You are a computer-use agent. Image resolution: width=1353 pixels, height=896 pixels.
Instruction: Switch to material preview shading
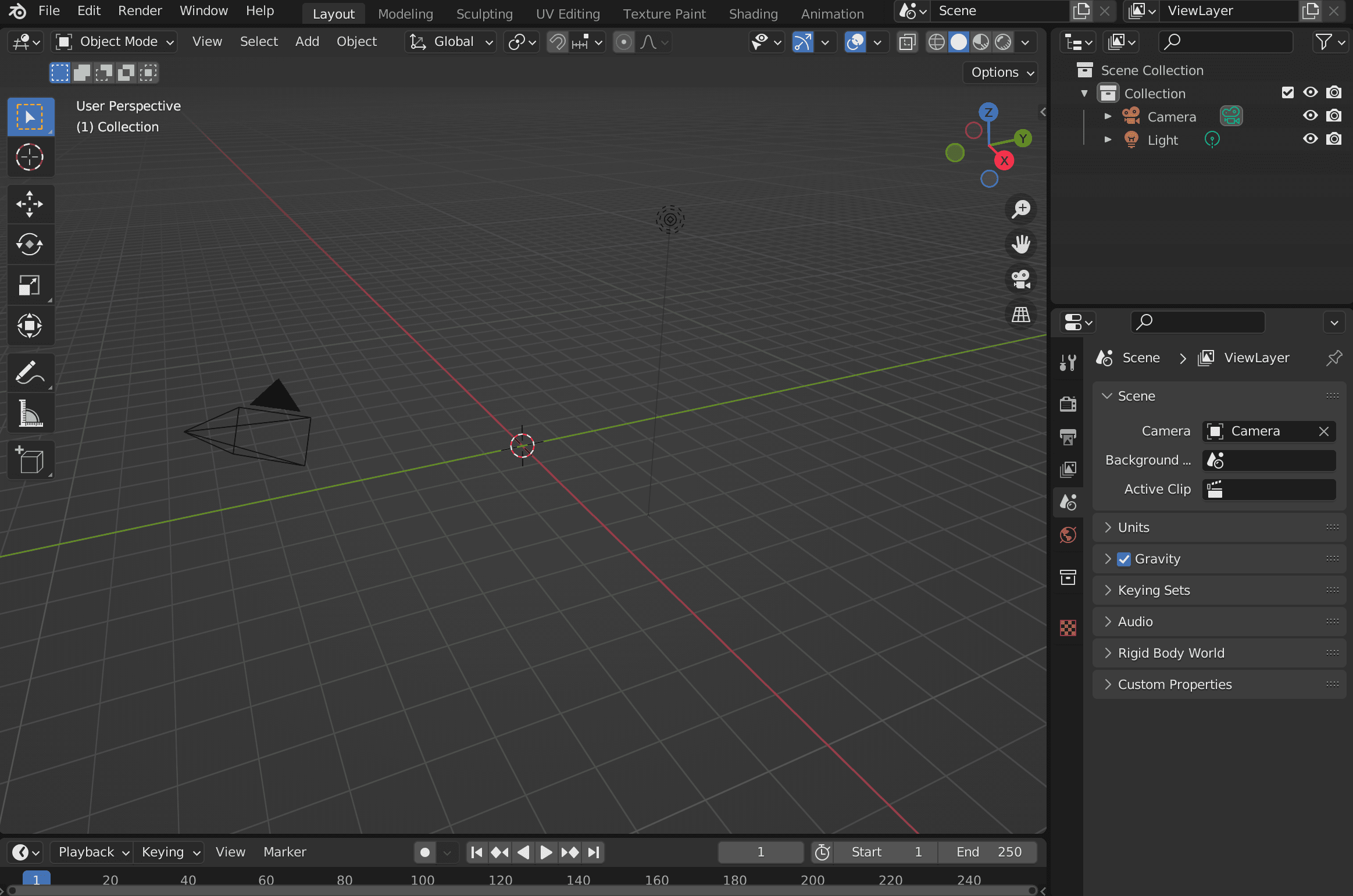(x=981, y=42)
